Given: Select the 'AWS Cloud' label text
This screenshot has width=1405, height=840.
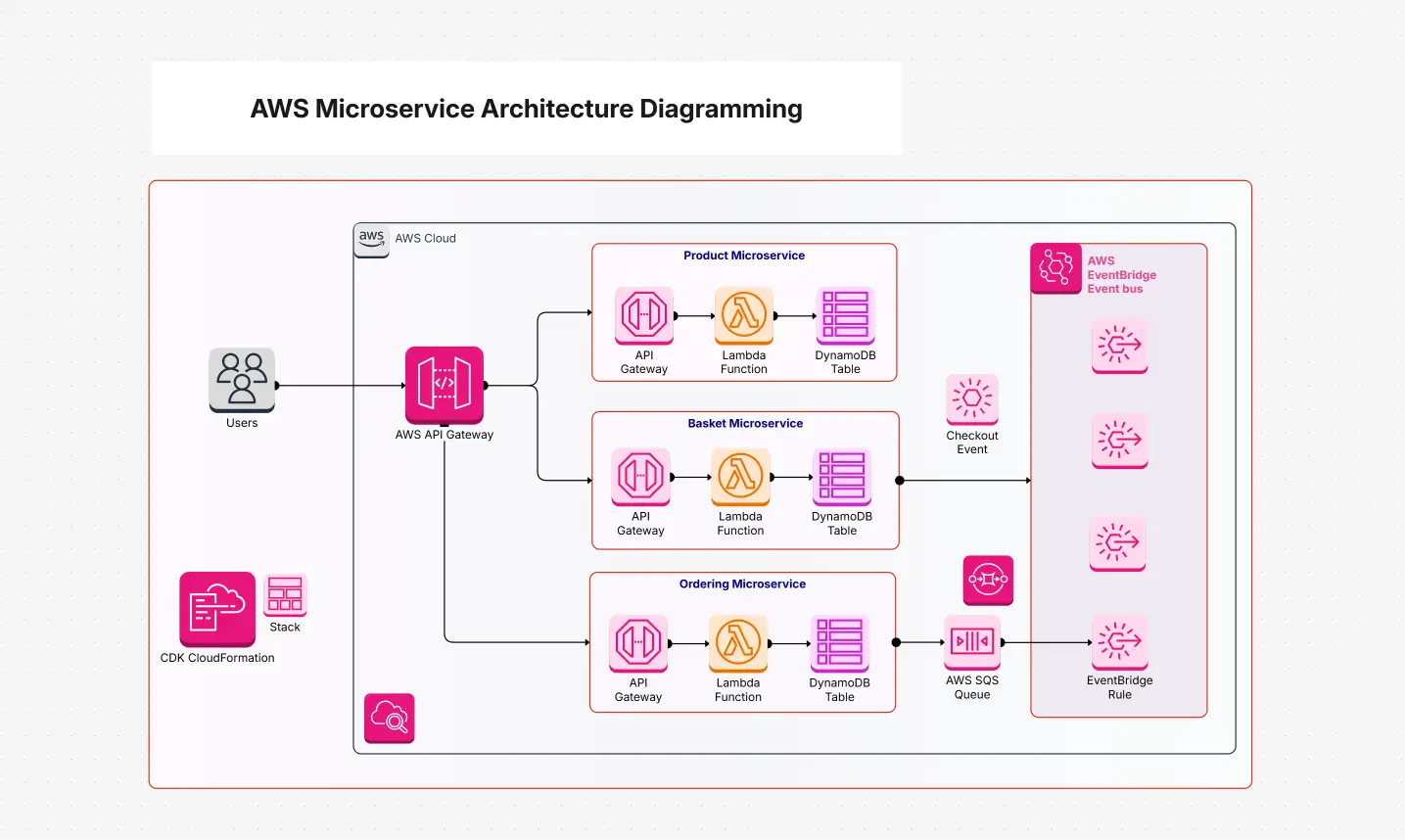Looking at the screenshot, I should [x=426, y=238].
